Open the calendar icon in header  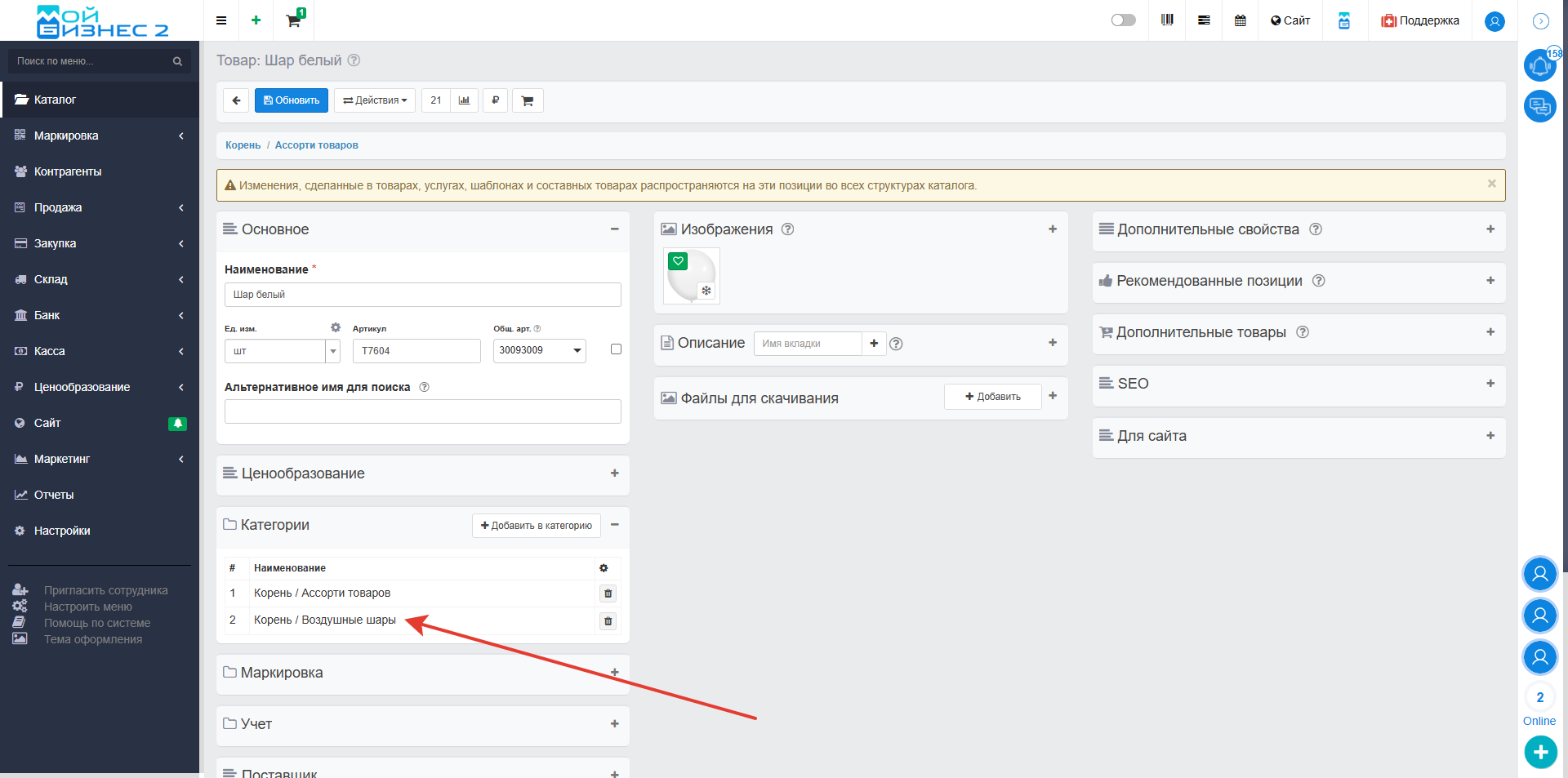[x=1240, y=20]
